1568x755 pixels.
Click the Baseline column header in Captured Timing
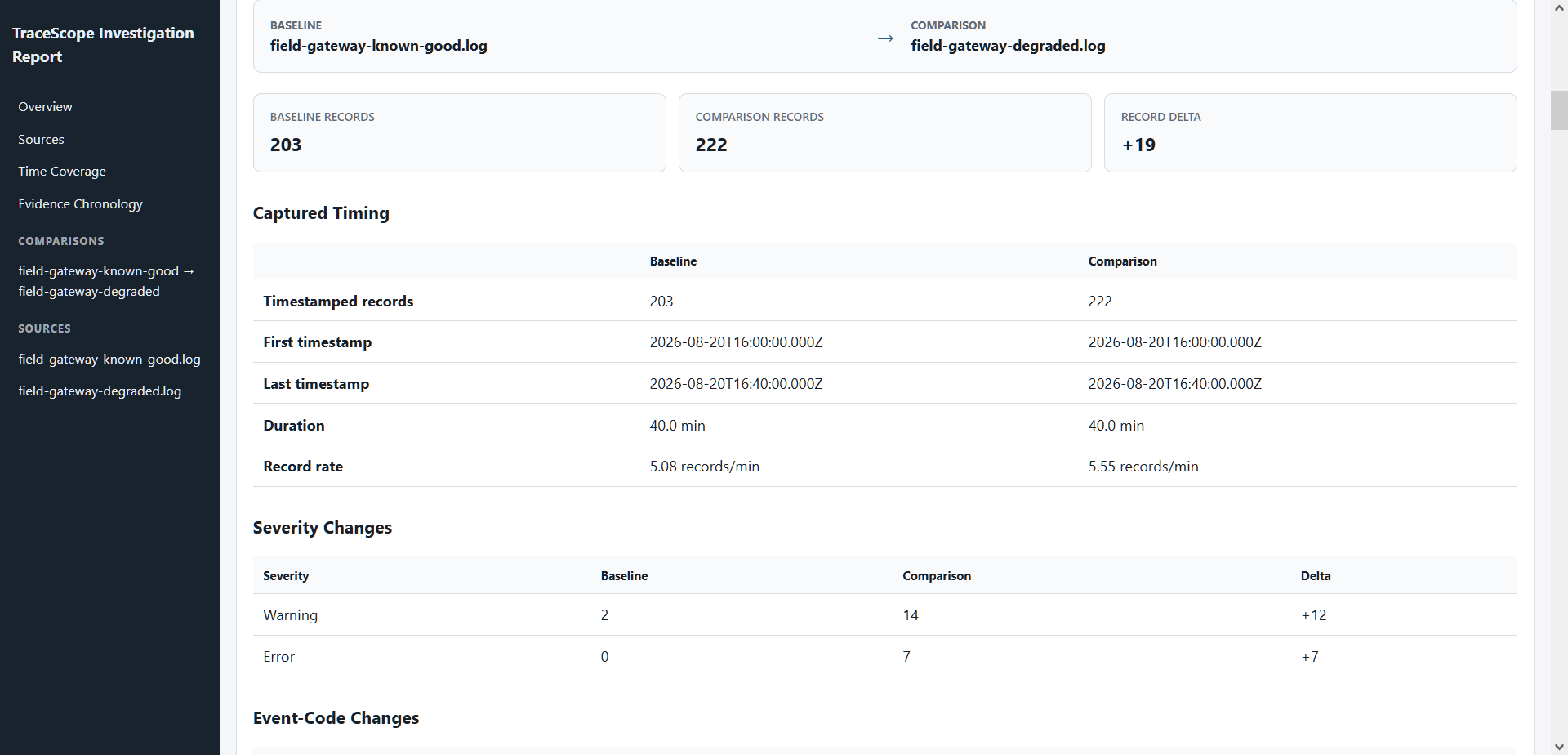point(673,261)
